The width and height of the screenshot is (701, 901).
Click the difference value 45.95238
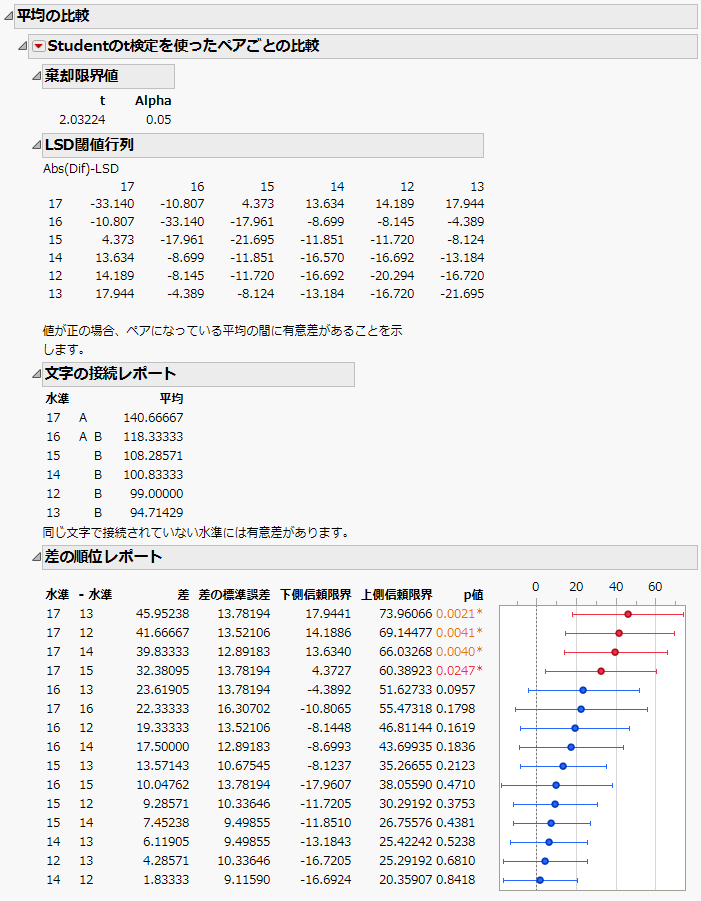[x=163, y=614]
